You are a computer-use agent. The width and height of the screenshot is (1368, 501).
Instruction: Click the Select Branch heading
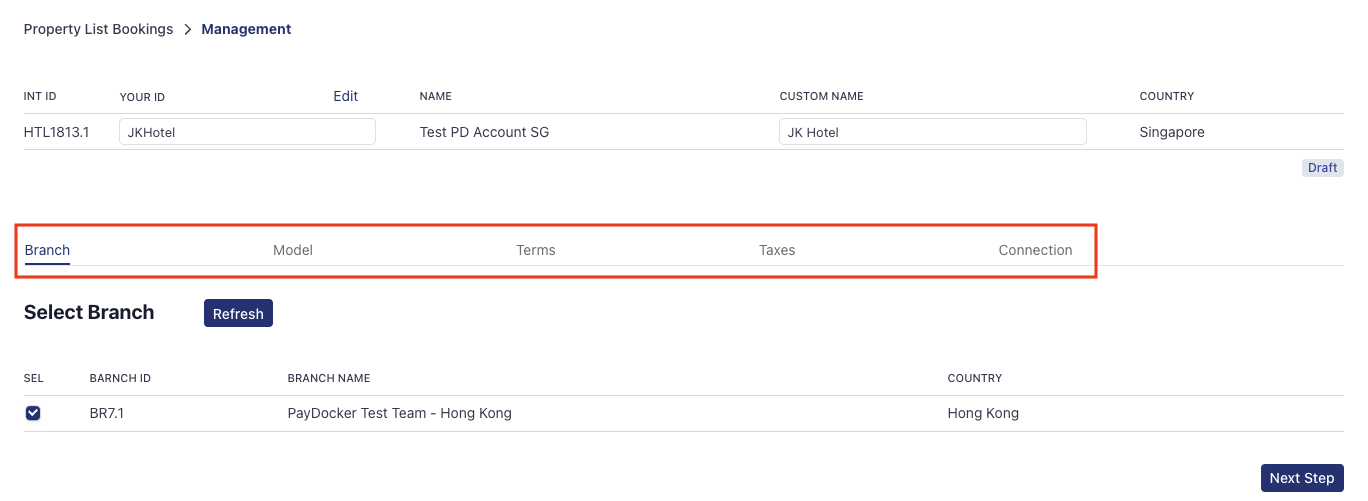tap(89, 312)
